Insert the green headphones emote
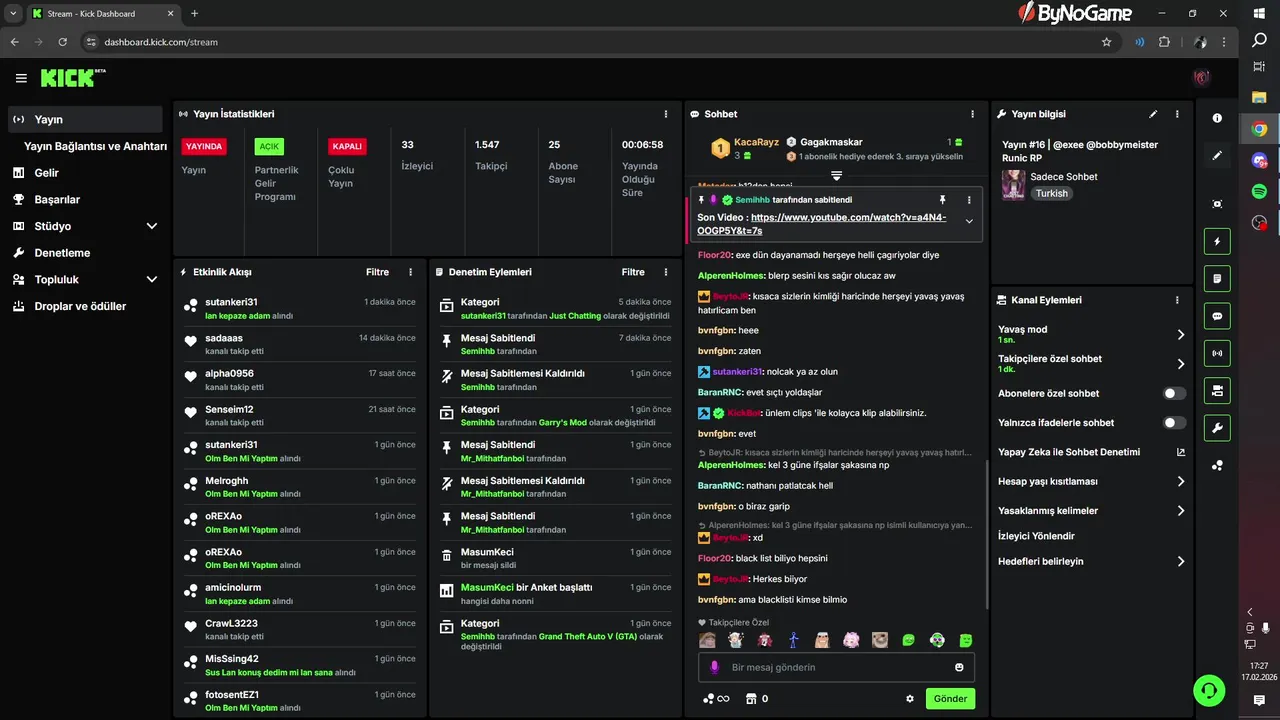This screenshot has height=720, width=1280. 937,640
